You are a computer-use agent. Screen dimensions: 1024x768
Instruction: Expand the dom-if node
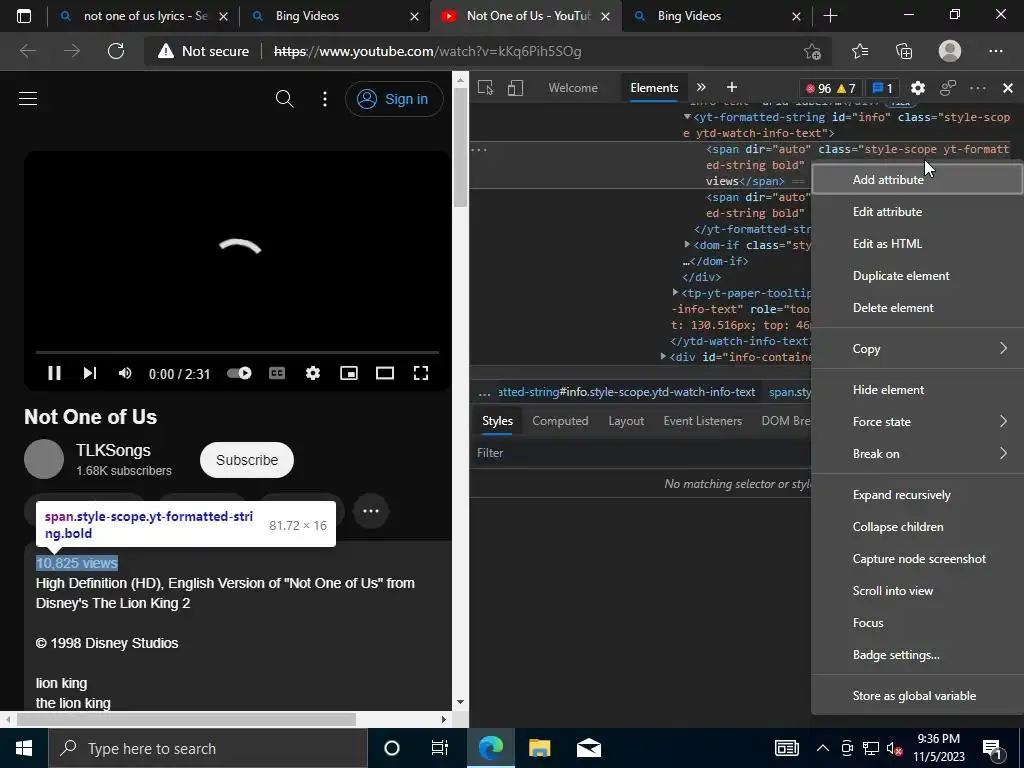(687, 244)
